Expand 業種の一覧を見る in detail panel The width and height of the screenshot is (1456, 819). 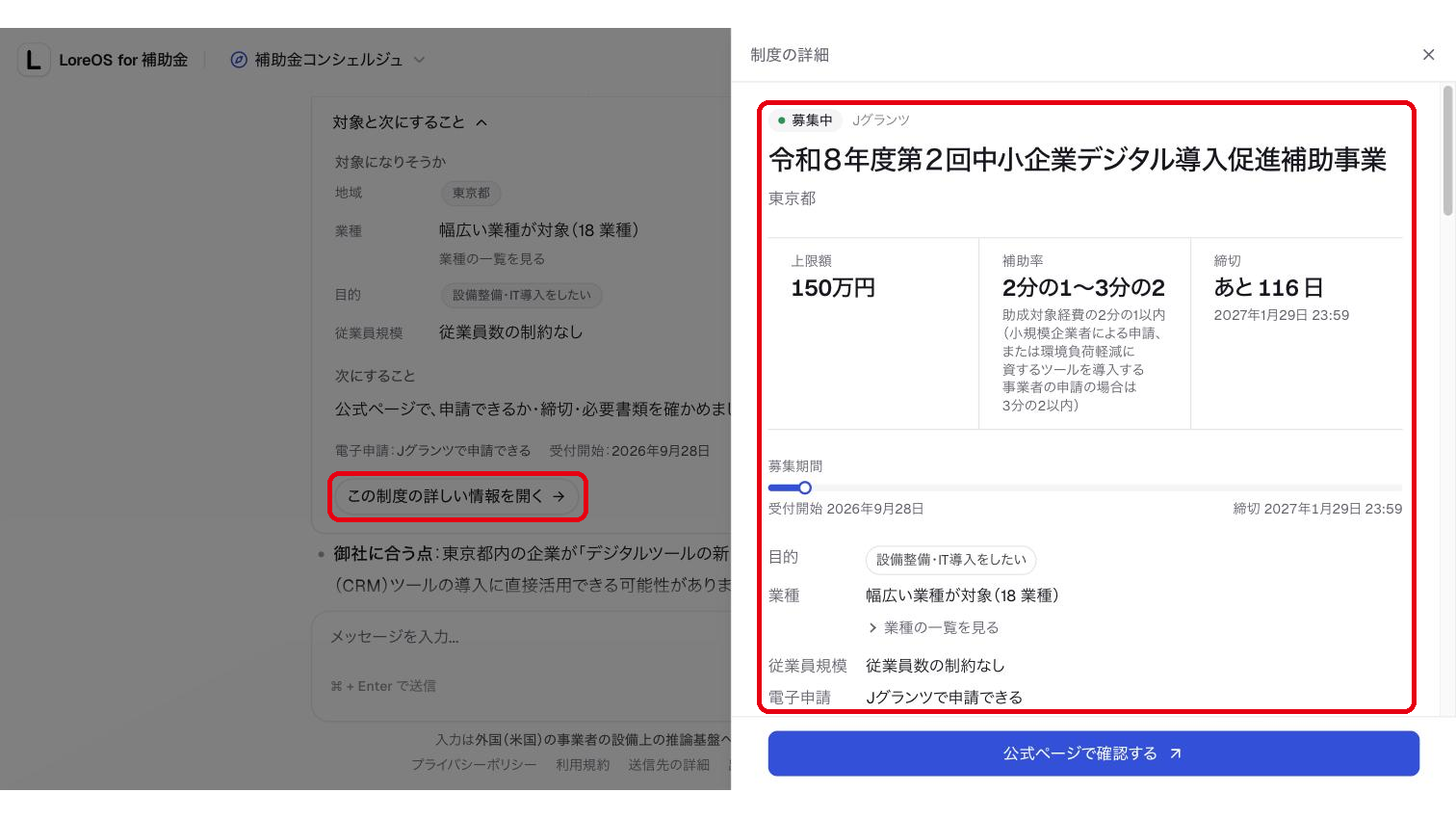point(933,627)
